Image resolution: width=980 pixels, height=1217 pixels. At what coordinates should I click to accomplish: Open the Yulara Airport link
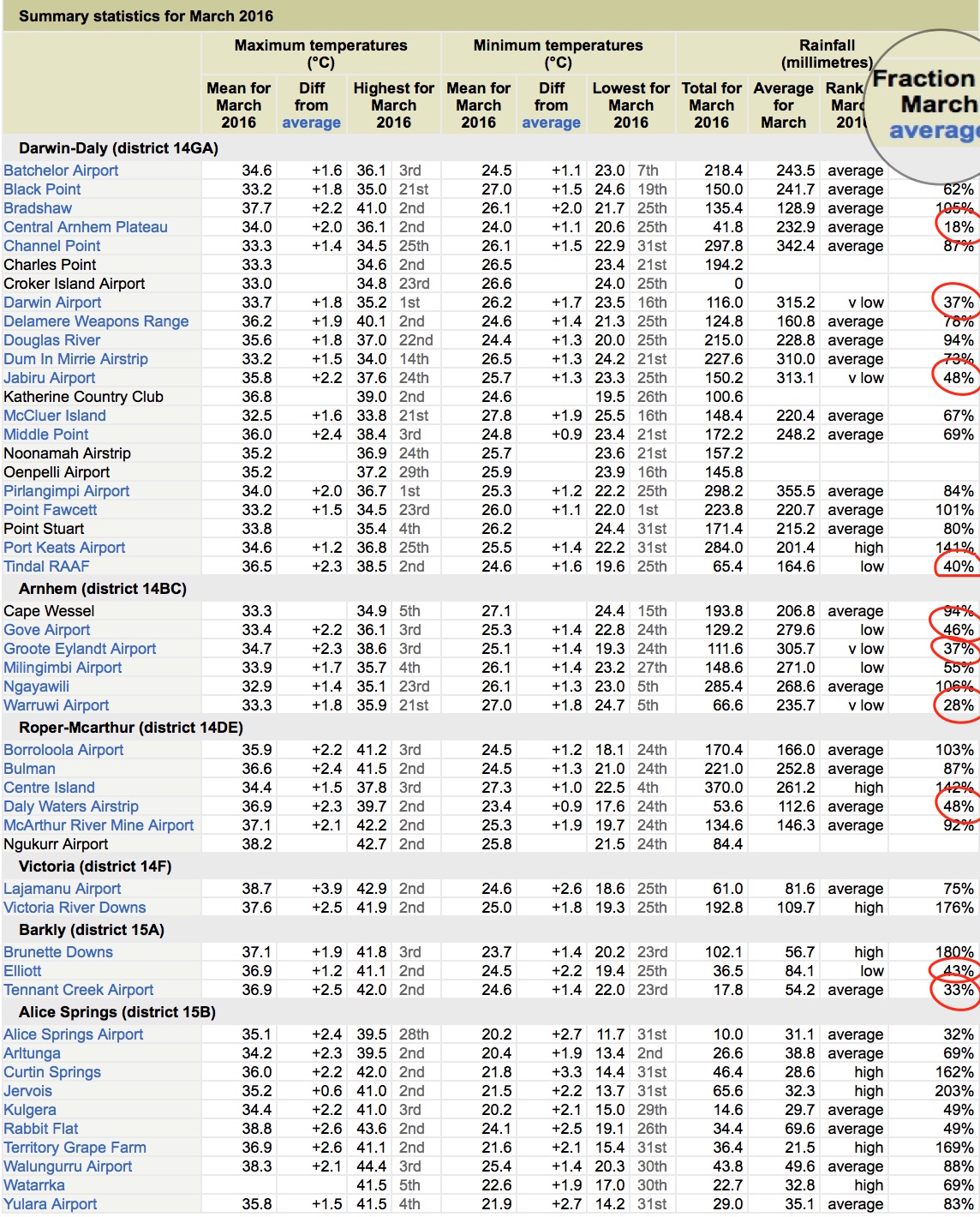[x=51, y=1204]
